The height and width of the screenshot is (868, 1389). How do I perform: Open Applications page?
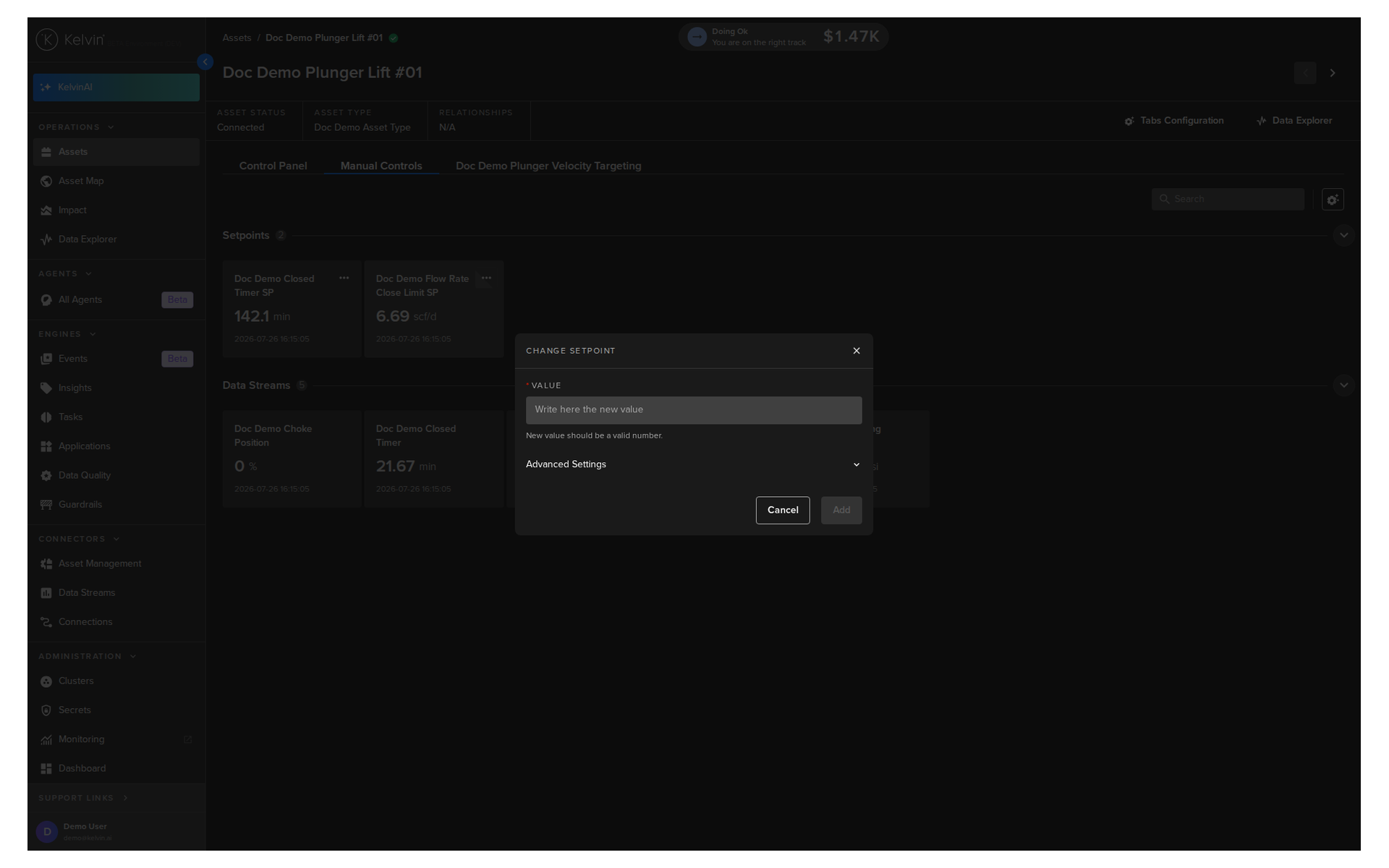click(x=116, y=446)
